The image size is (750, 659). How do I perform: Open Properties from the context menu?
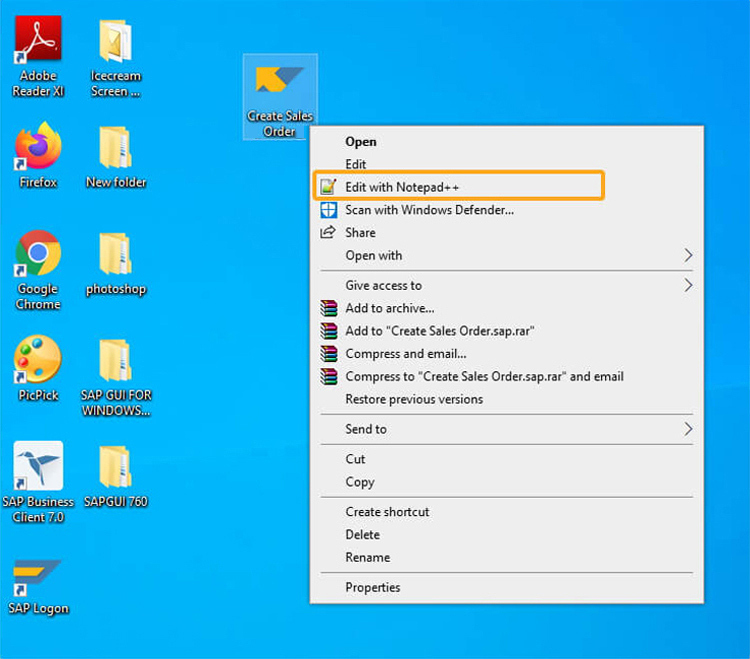point(372,588)
